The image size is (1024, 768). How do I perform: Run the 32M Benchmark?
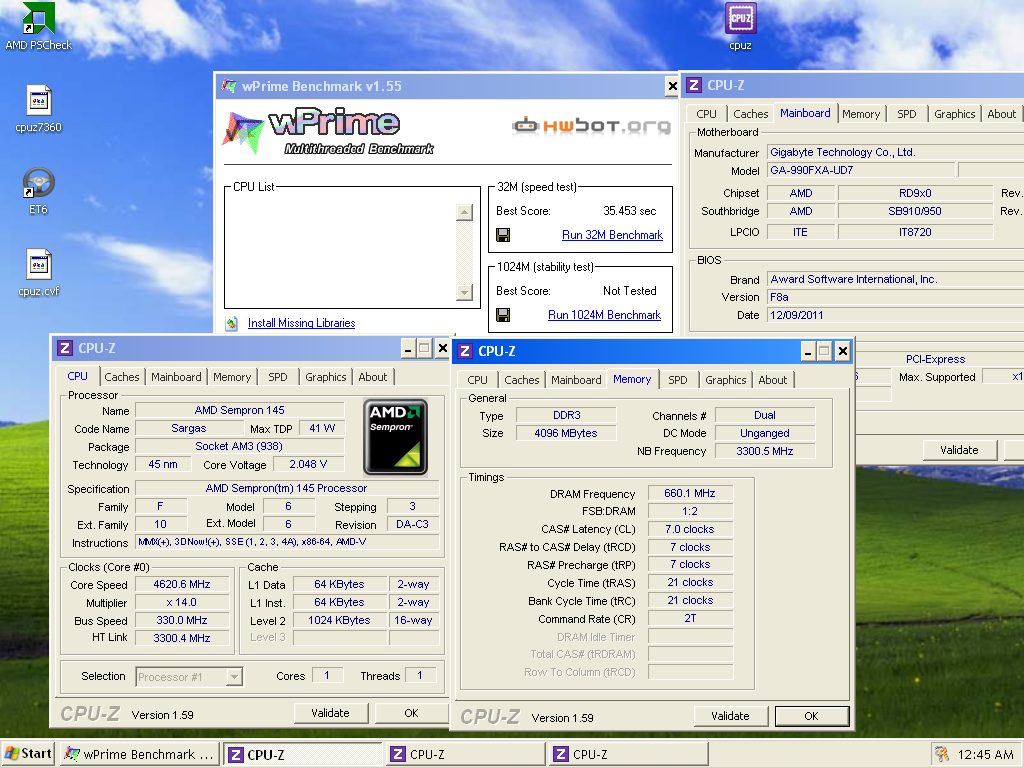pyautogui.click(x=612, y=235)
